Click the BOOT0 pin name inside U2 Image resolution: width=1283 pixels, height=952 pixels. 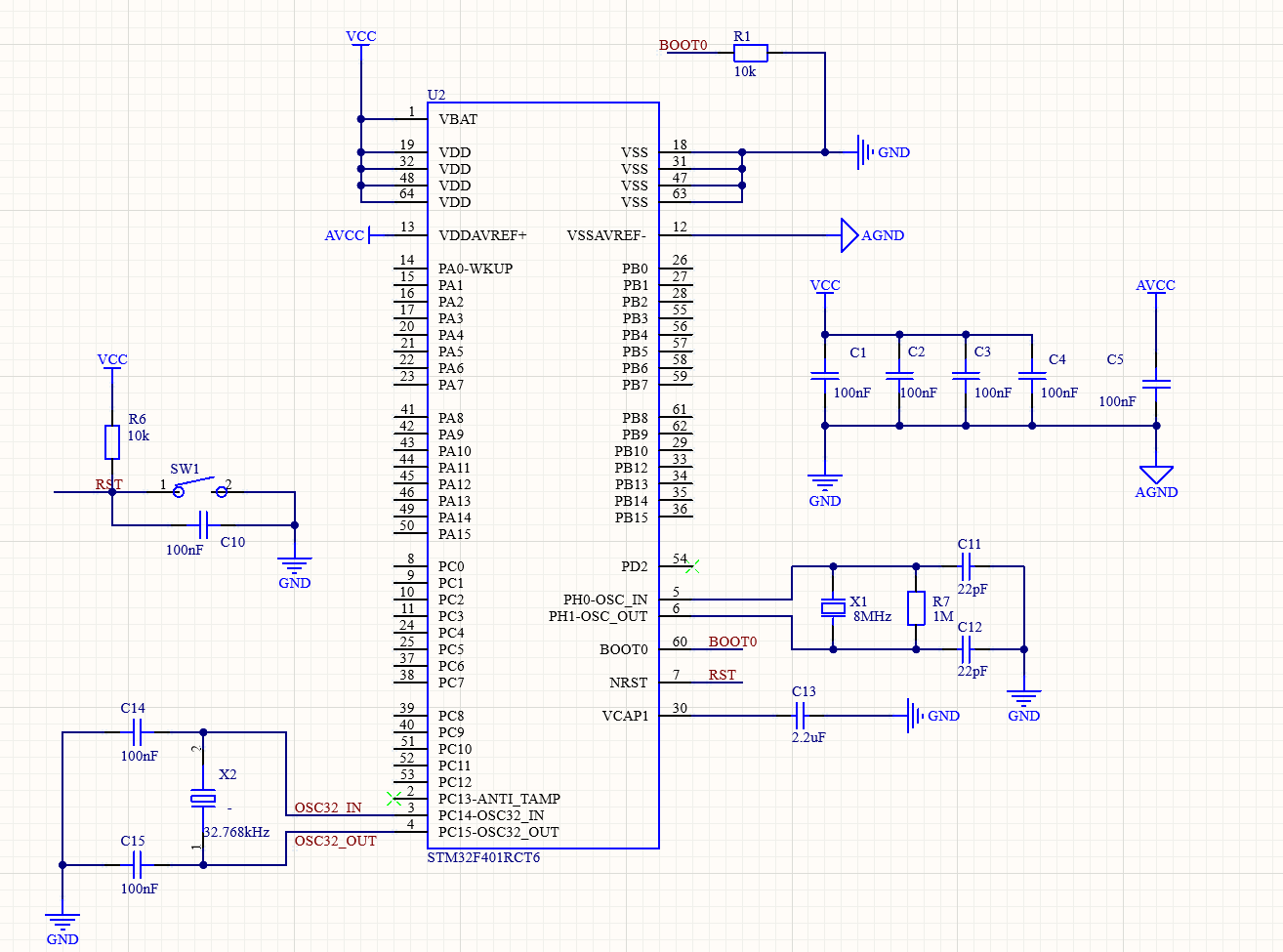point(624,649)
